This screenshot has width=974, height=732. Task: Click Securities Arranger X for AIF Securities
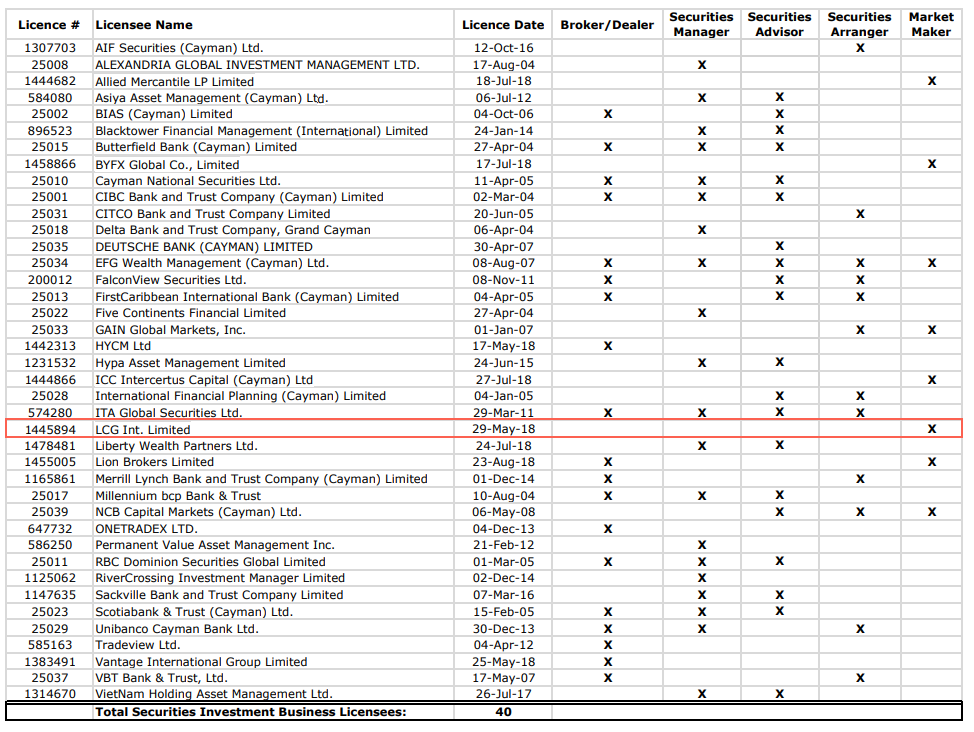coord(860,48)
